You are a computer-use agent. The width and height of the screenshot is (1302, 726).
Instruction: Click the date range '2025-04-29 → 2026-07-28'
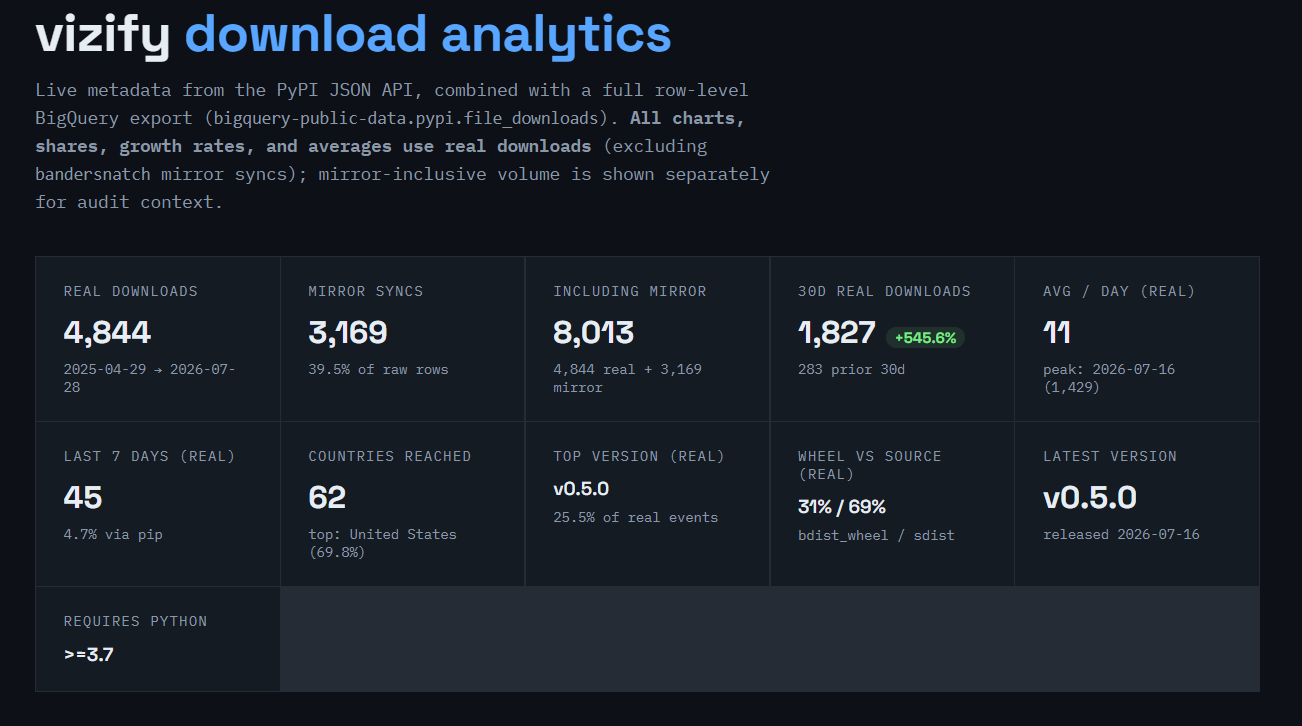click(149, 378)
